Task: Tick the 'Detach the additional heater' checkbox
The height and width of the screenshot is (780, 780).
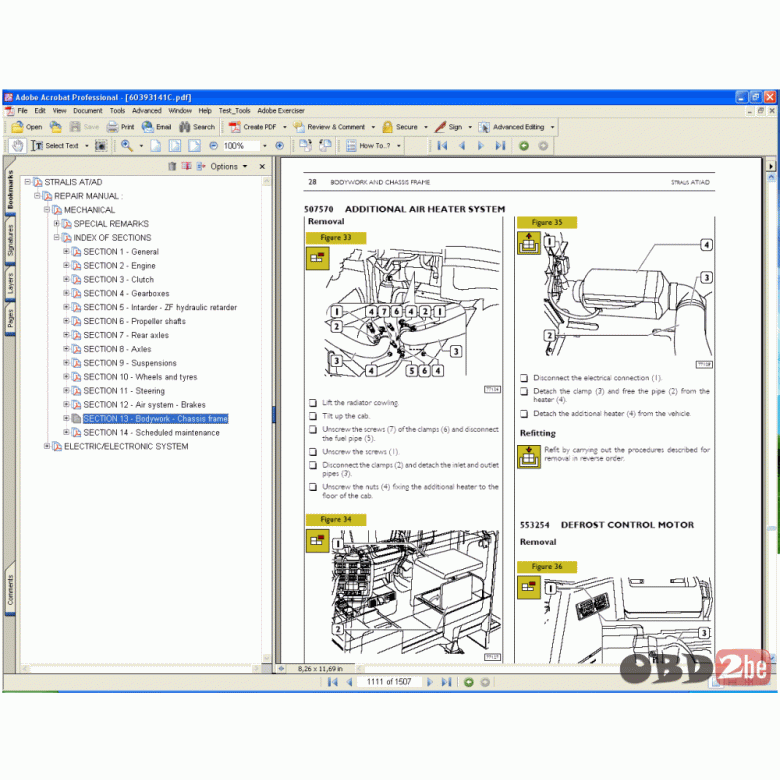Action: tap(524, 414)
